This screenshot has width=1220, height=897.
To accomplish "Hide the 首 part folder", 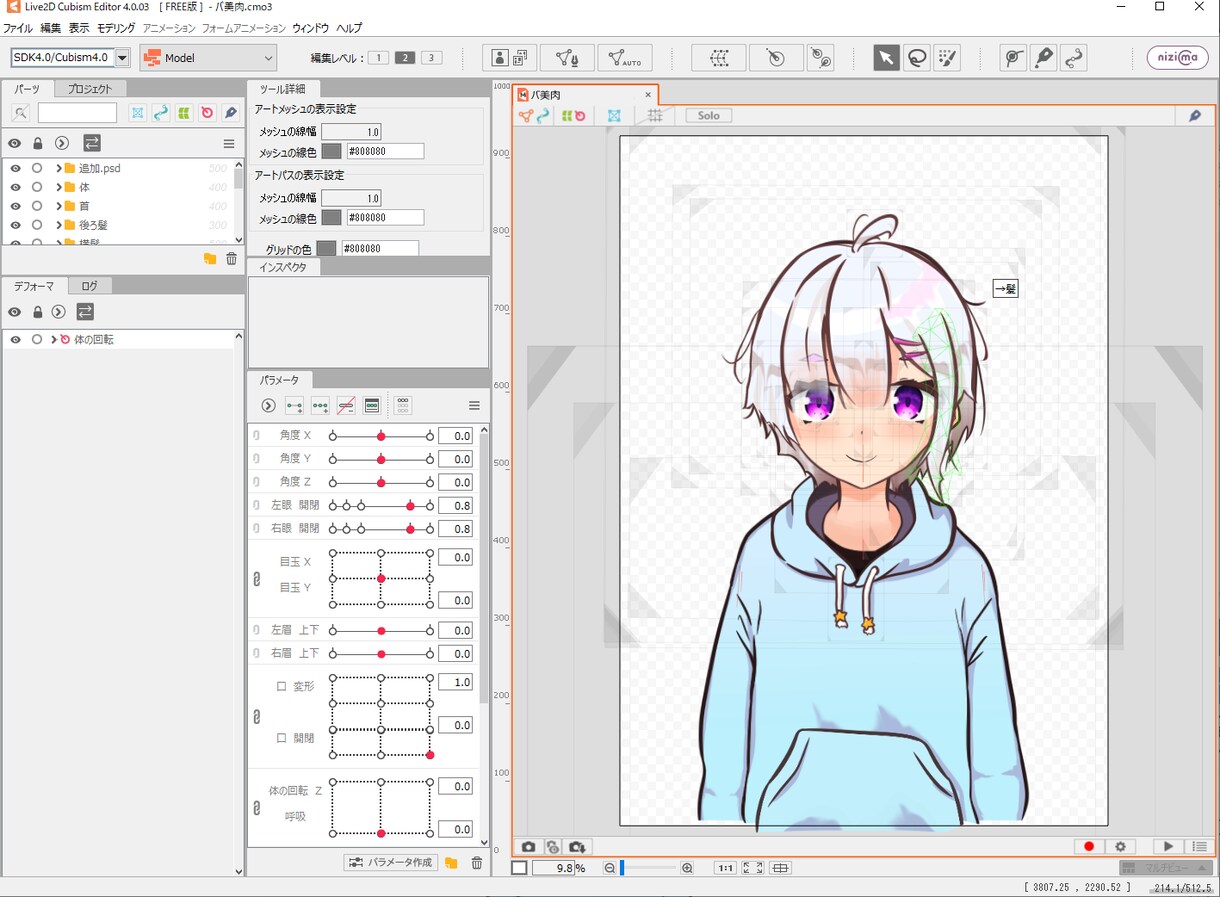I will 16,206.
